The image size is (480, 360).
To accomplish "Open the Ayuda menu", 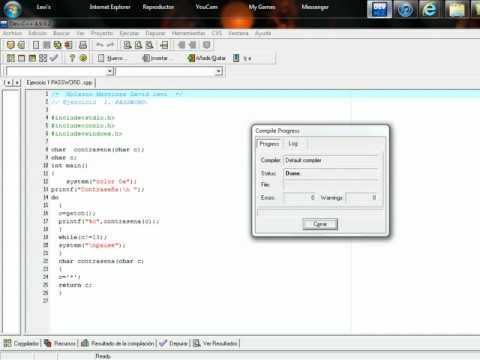I will pyautogui.click(x=263, y=33).
